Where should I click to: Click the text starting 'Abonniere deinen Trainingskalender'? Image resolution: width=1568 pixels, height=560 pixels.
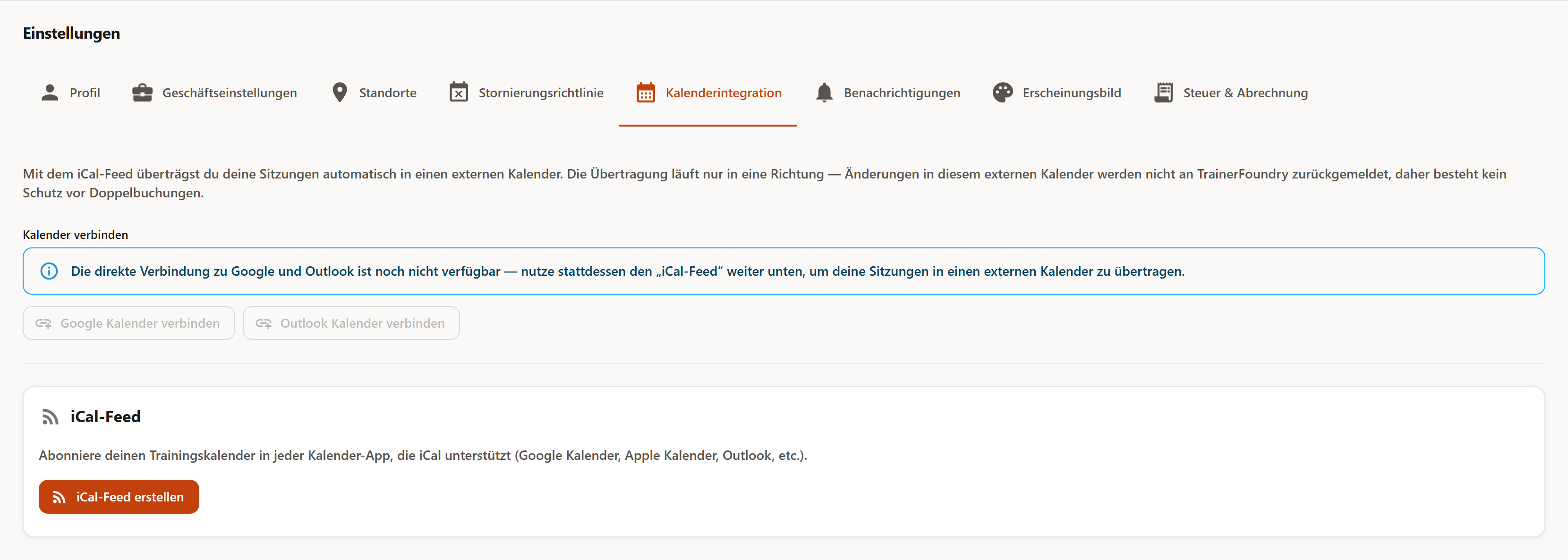[x=423, y=455]
